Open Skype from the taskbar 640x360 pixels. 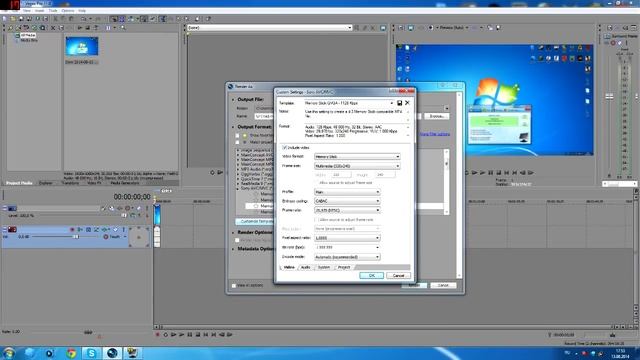click(x=91, y=353)
